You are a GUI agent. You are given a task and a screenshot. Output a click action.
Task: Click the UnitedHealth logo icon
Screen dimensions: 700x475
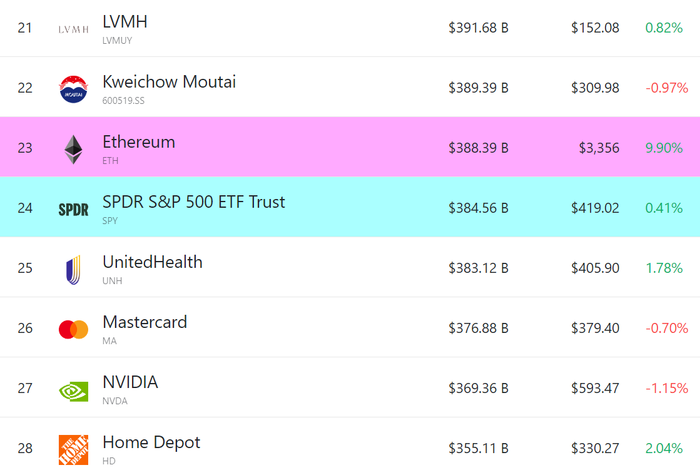[x=73, y=270]
